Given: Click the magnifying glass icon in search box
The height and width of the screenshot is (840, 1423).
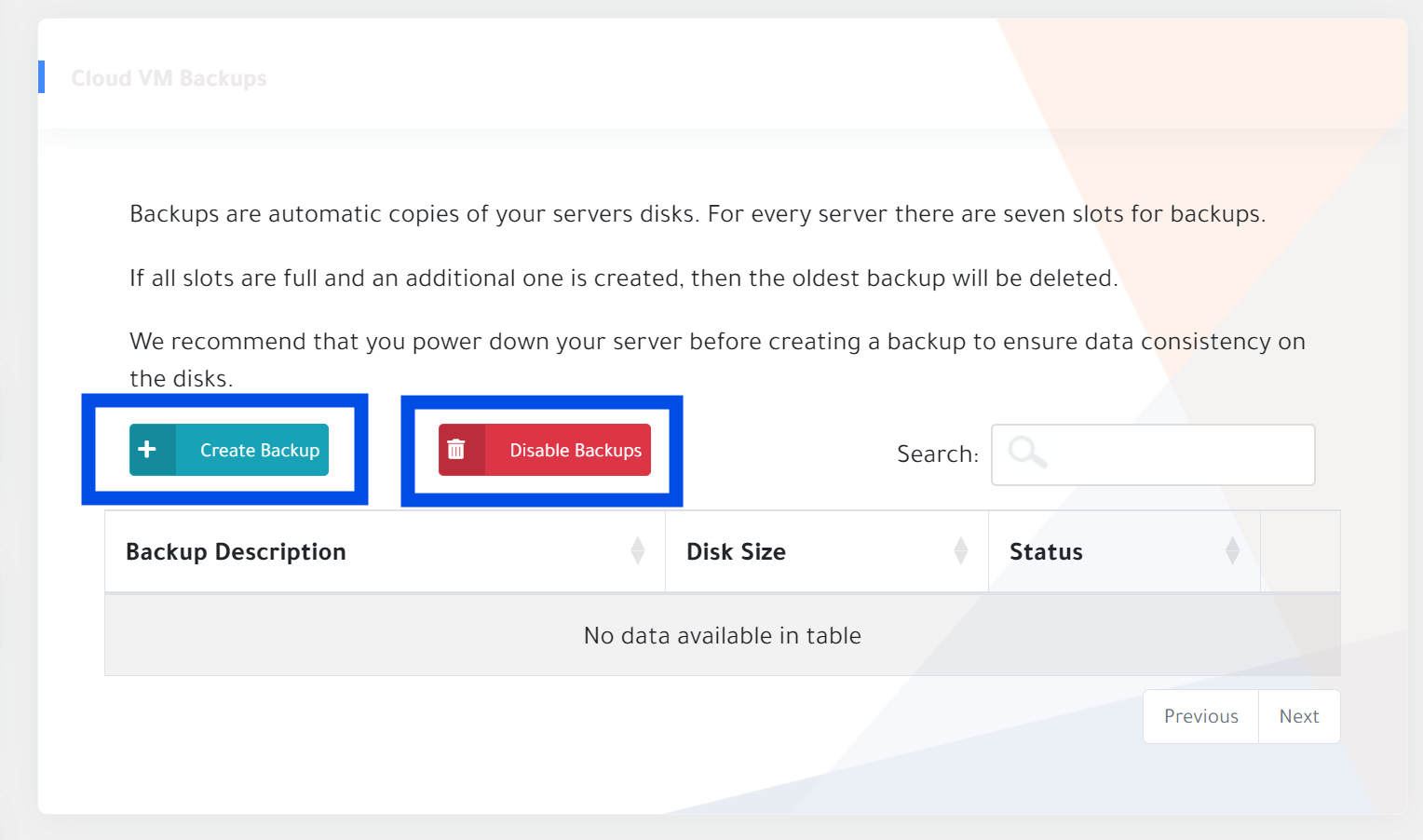Looking at the screenshot, I should click(1027, 453).
